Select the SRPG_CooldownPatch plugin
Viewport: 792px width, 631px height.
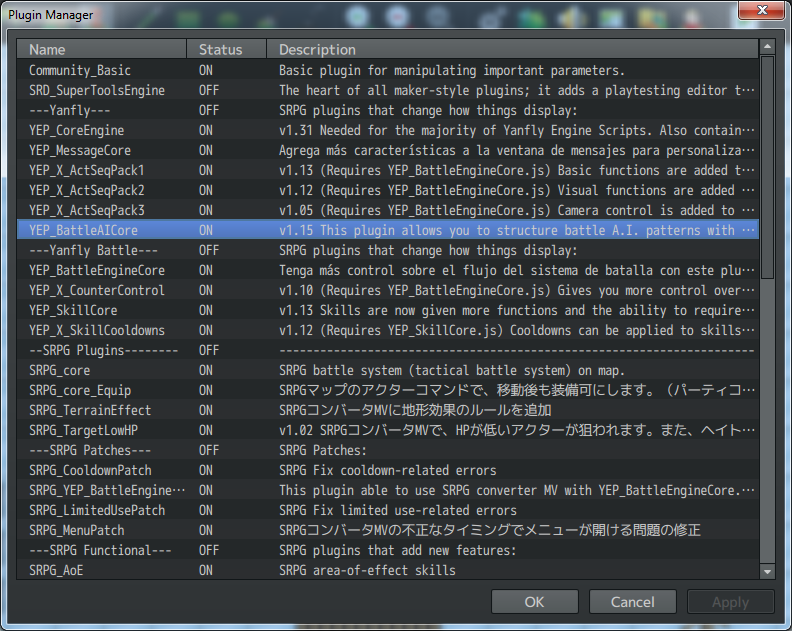(x=388, y=470)
